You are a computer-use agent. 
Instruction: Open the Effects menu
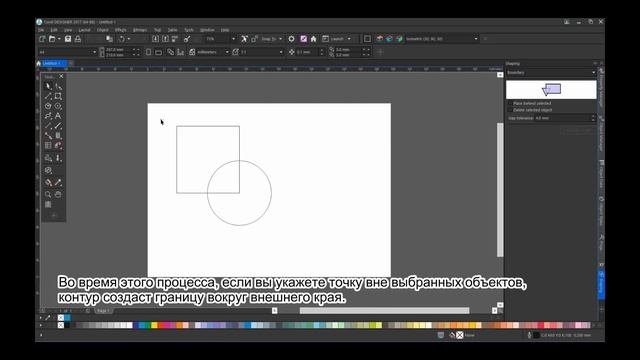[120, 30]
